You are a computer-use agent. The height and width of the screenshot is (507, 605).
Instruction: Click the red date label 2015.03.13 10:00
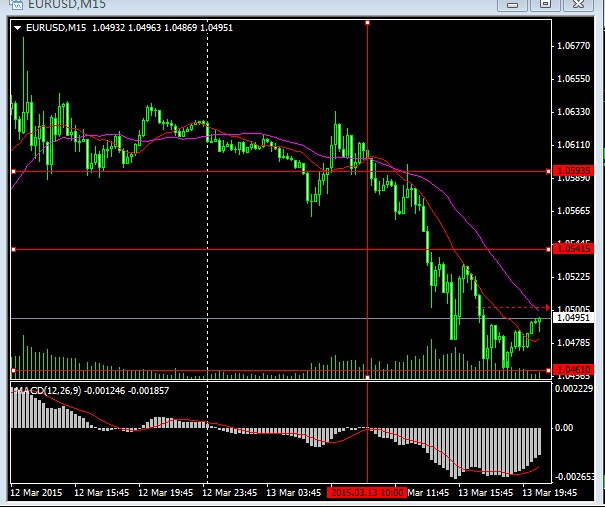pos(367,492)
